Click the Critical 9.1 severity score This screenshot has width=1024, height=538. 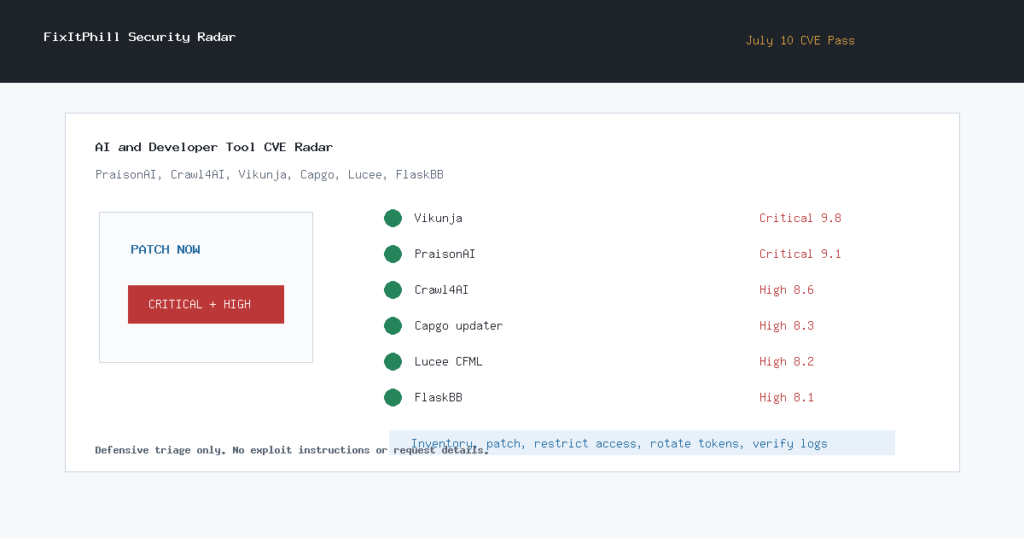[800, 254]
